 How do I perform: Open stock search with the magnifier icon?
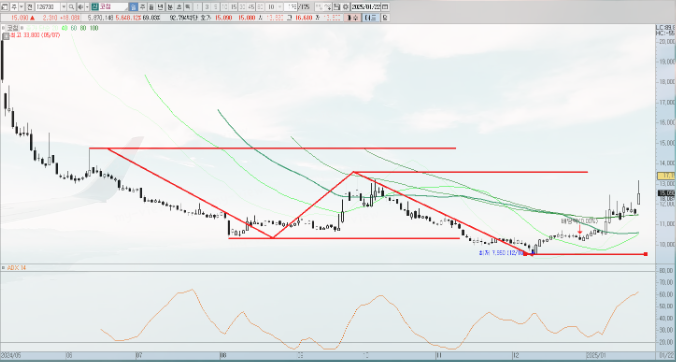pyautogui.click(x=72, y=6)
